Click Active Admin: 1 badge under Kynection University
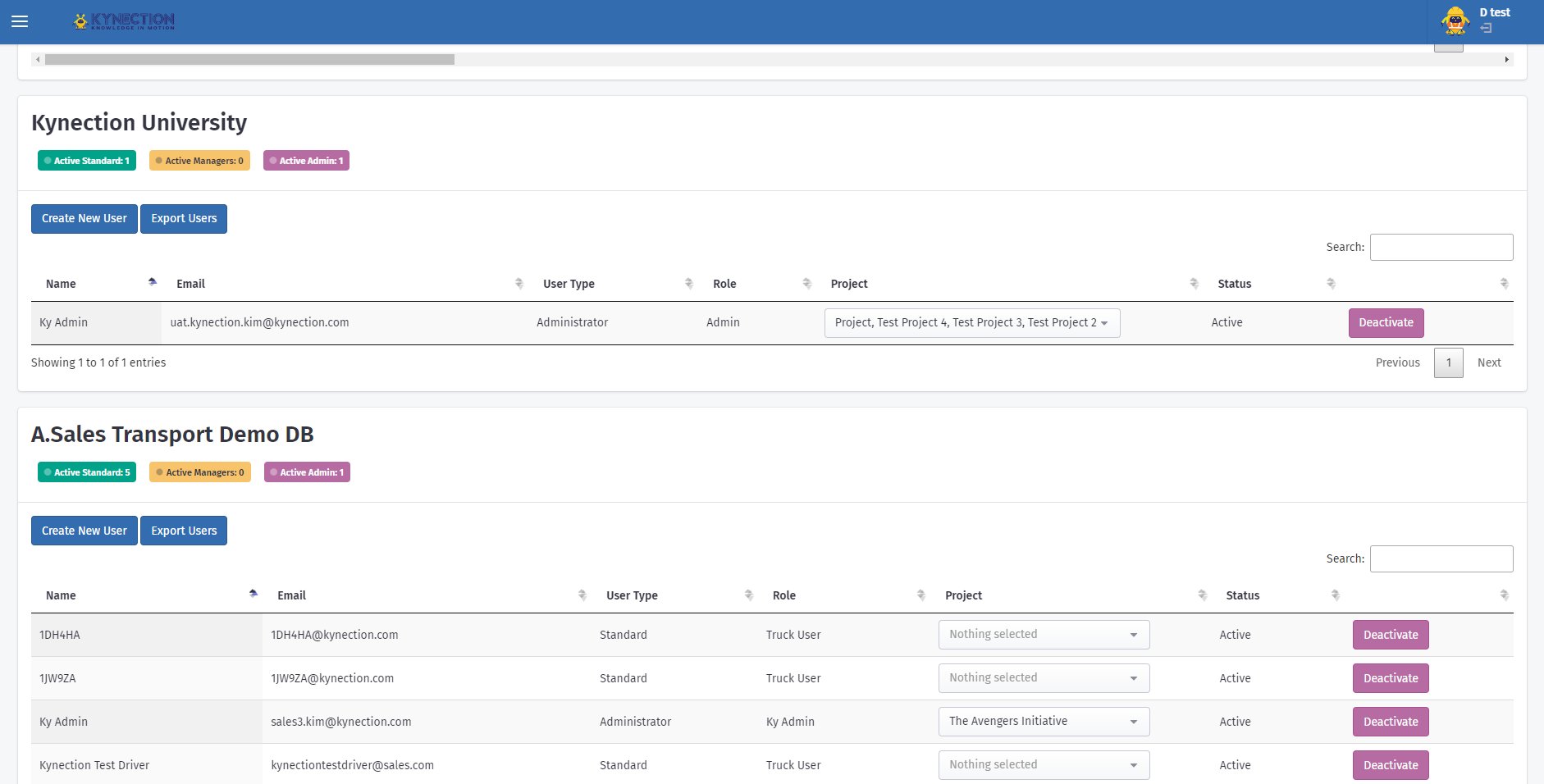Screen dimensions: 1544x784 (x=306, y=161)
